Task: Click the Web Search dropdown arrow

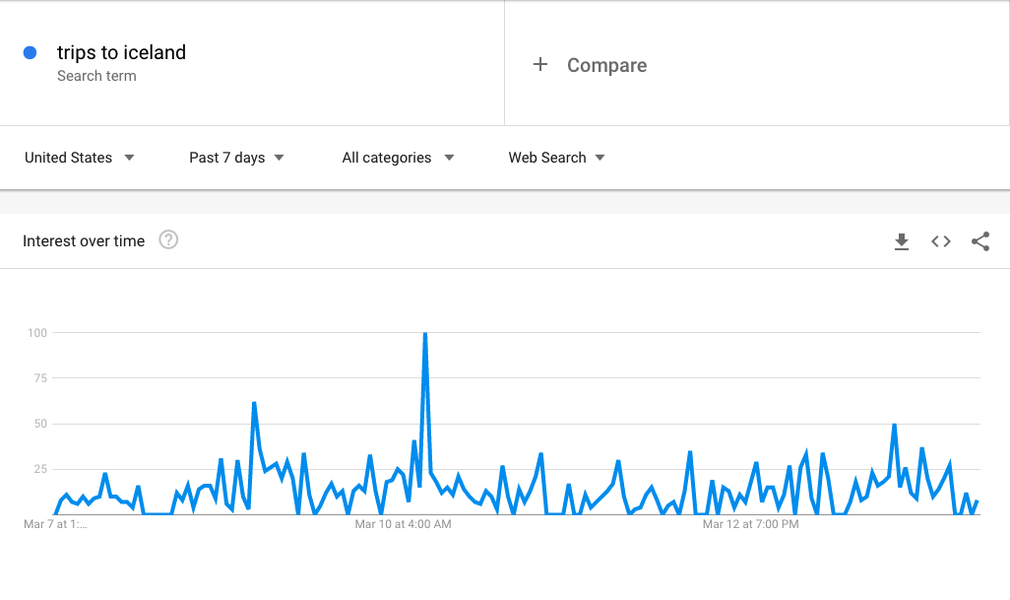Action: [x=600, y=158]
